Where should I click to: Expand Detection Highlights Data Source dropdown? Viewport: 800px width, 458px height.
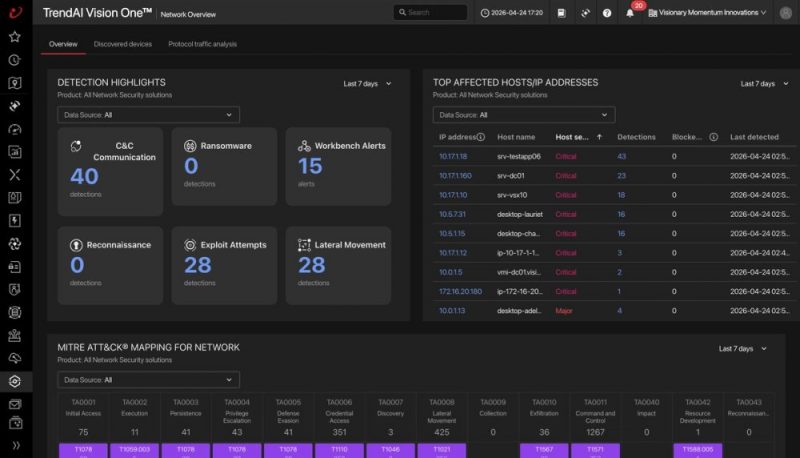click(x=148, y=115)
